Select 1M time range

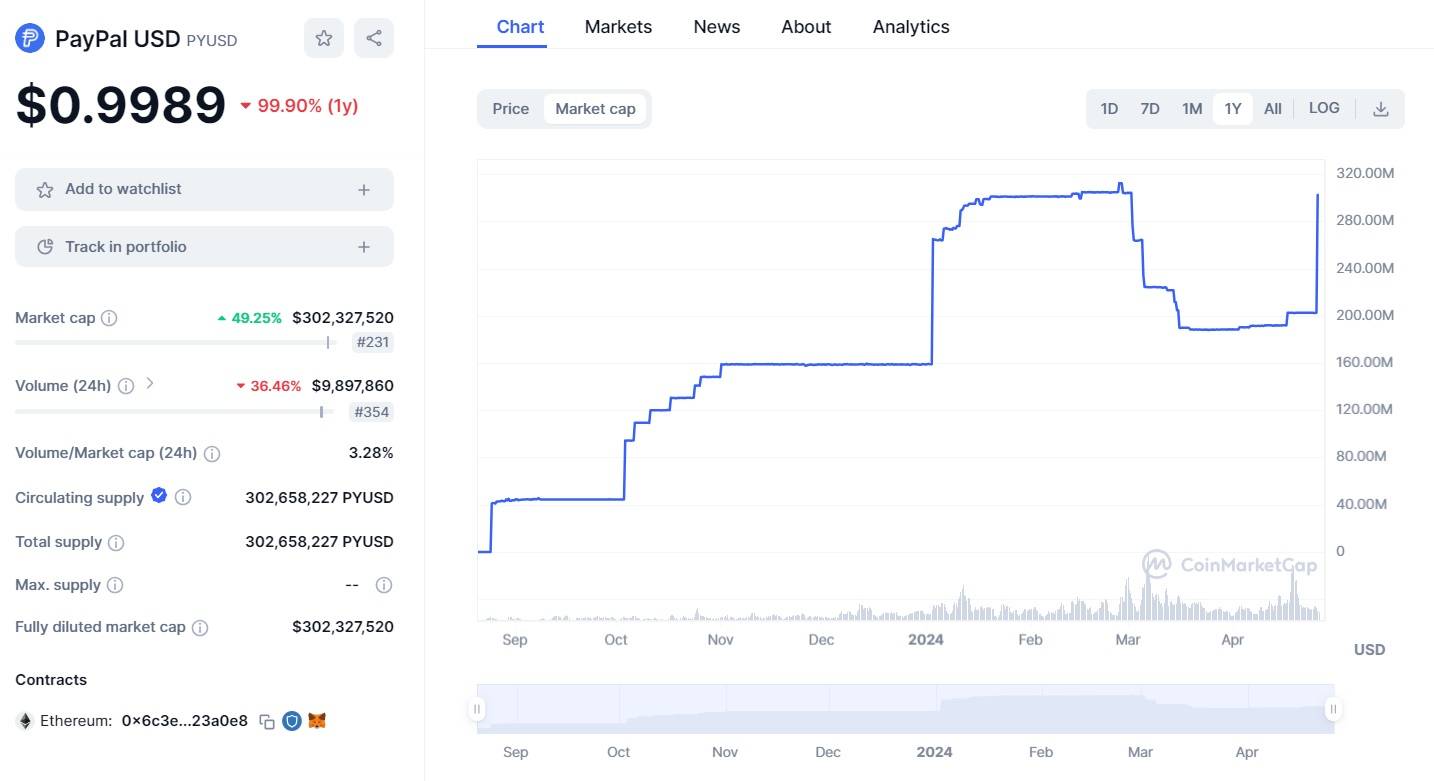pos(1192,109)
